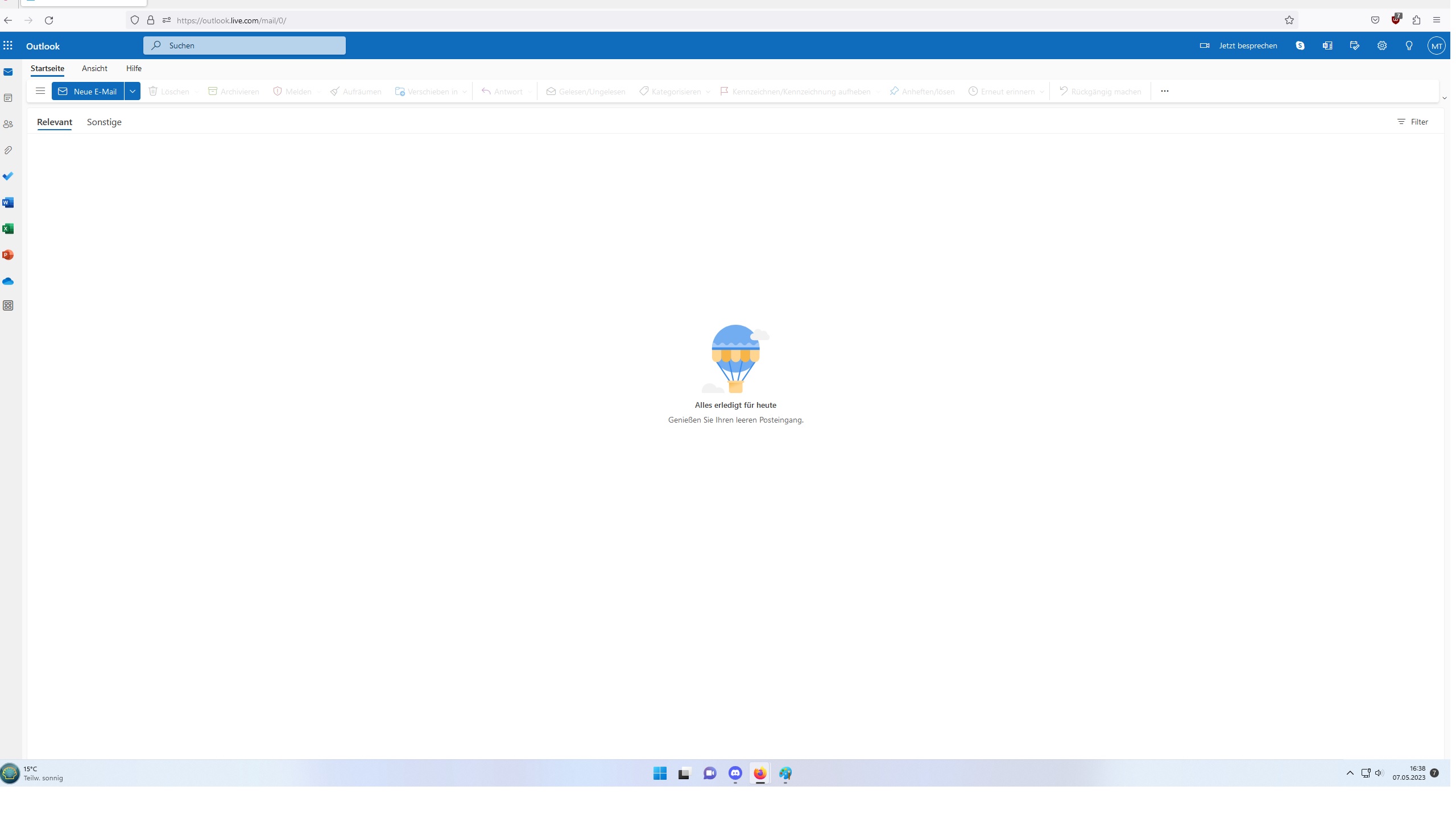Open Excel from the left app bar
The width and height of the screenshot is (1456, 819).
pos(8,229)
